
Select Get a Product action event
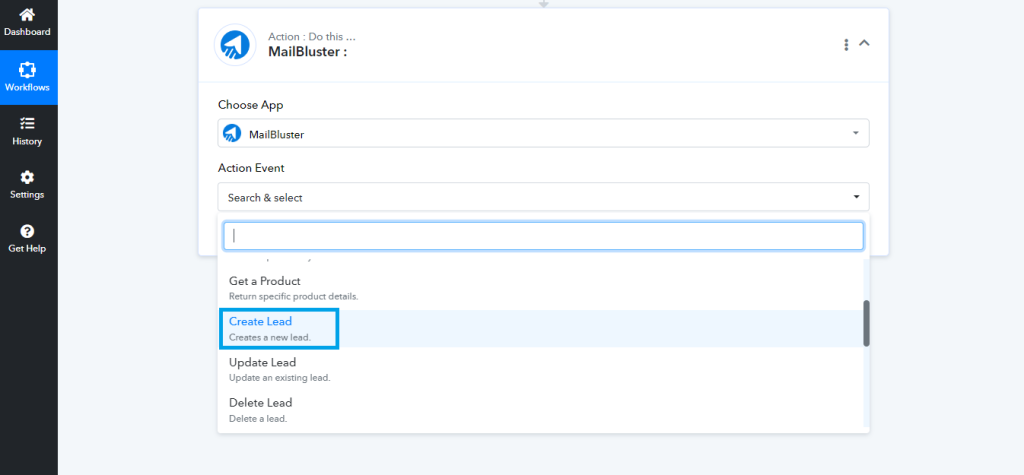click(541, 288)
